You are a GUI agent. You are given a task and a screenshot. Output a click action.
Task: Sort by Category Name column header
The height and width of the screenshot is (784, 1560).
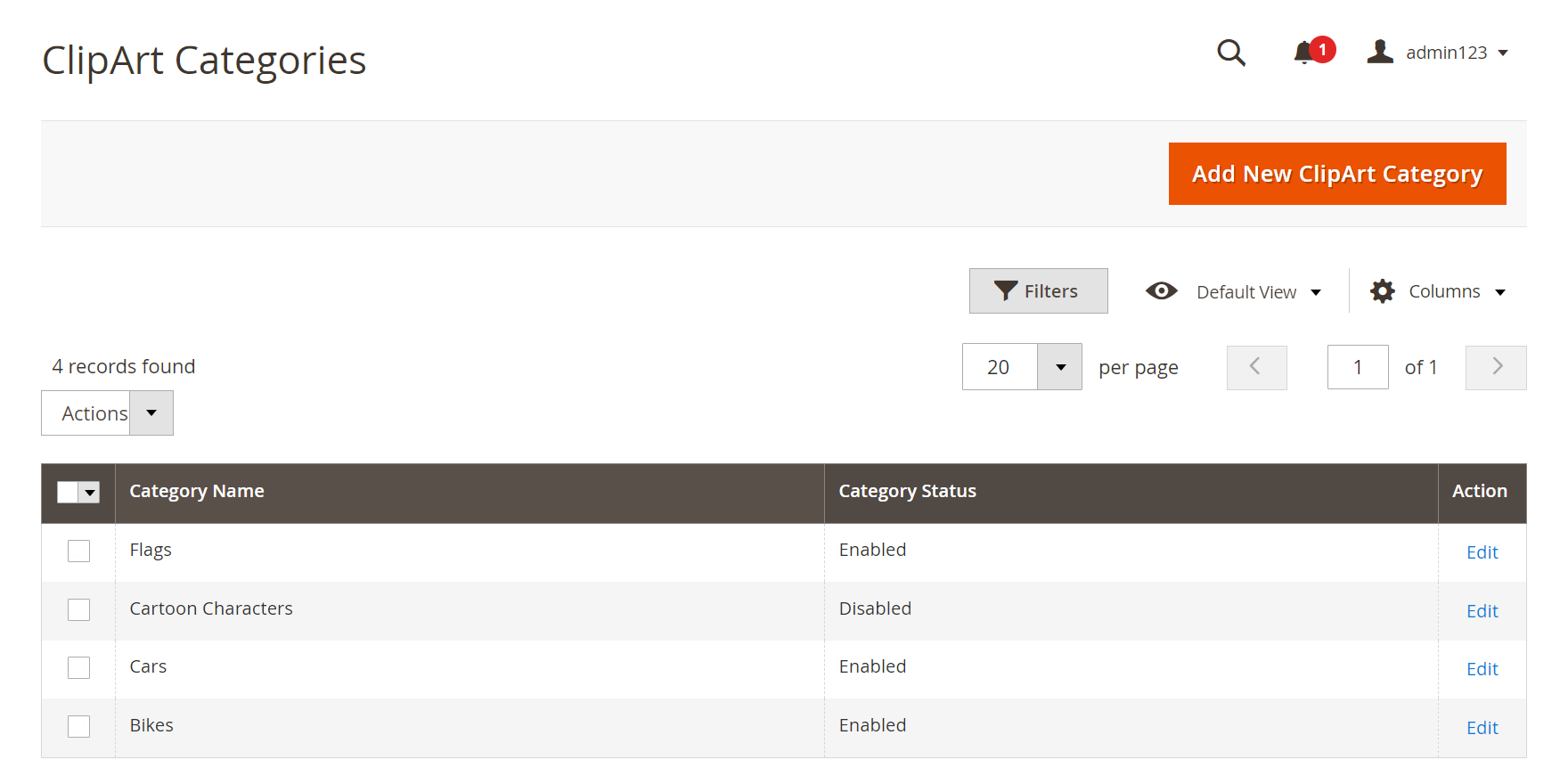[x=197, y=491]
